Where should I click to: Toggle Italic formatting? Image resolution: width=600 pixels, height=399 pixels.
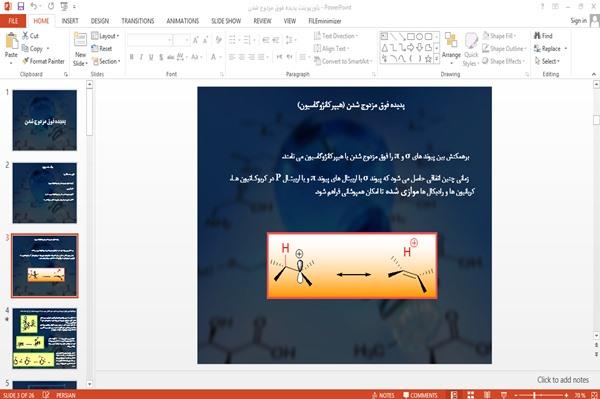141,57
